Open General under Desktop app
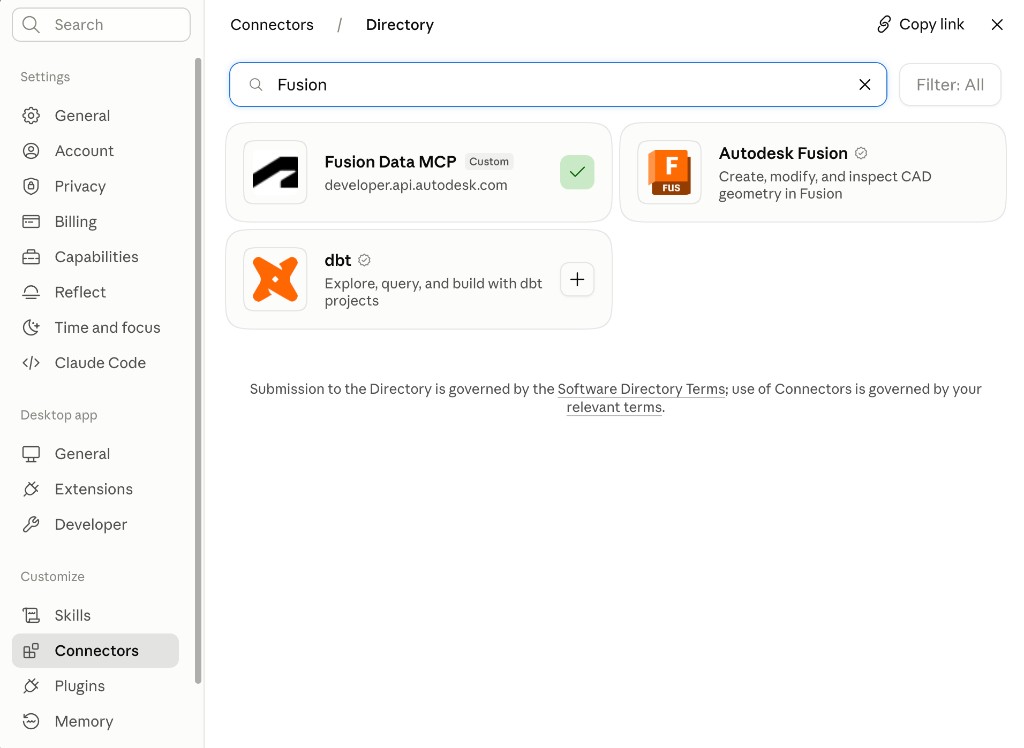 95,454
